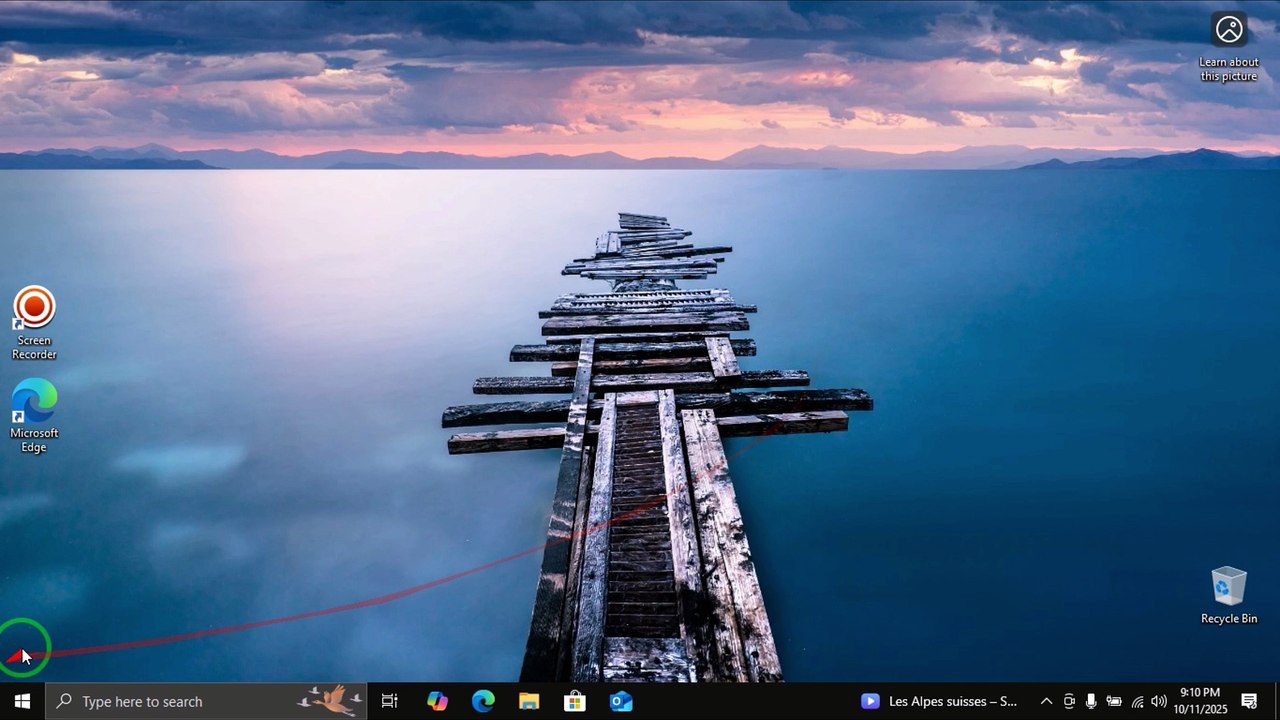Click the 'Learn about this picture' icon
The width and height of the screenshot is (1280, 720).
tap(1229, 47)
